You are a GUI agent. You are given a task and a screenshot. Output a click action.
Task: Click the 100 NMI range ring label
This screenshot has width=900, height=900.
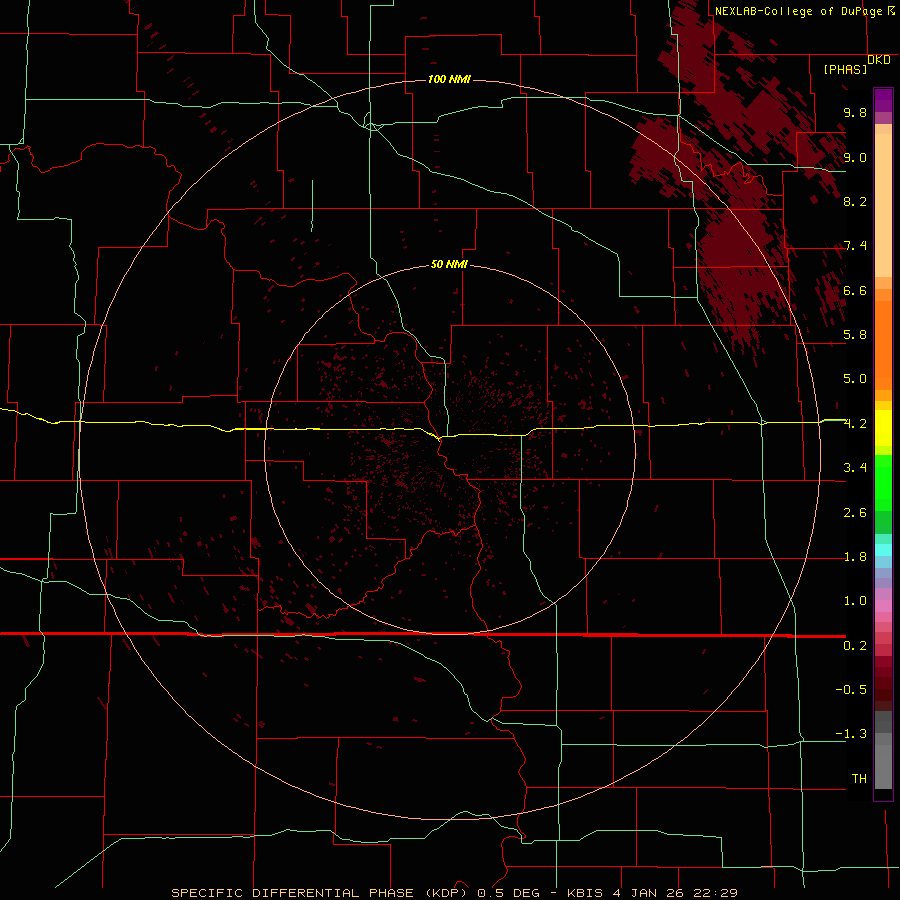pos(449,79)
